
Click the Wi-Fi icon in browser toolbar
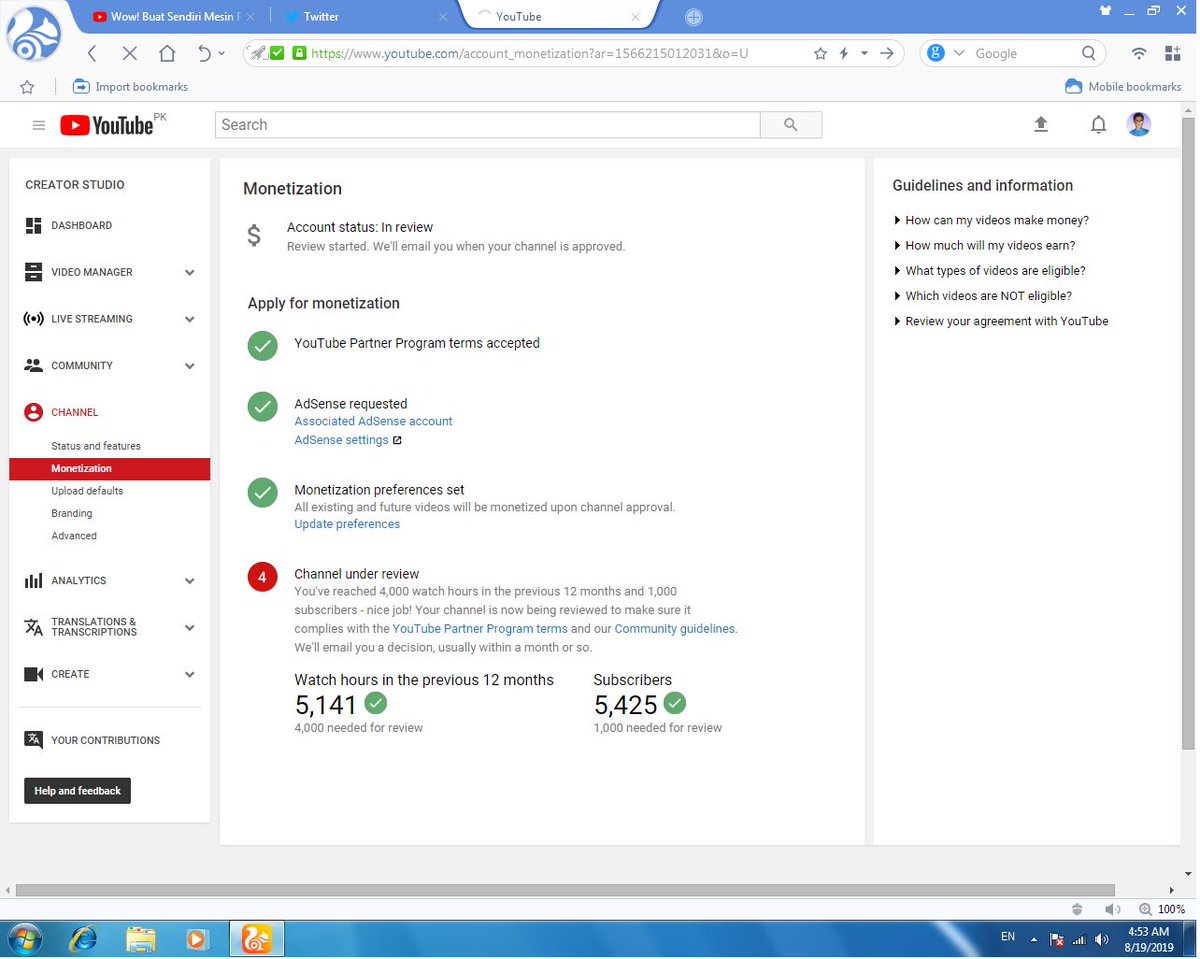coord(1139,54)
